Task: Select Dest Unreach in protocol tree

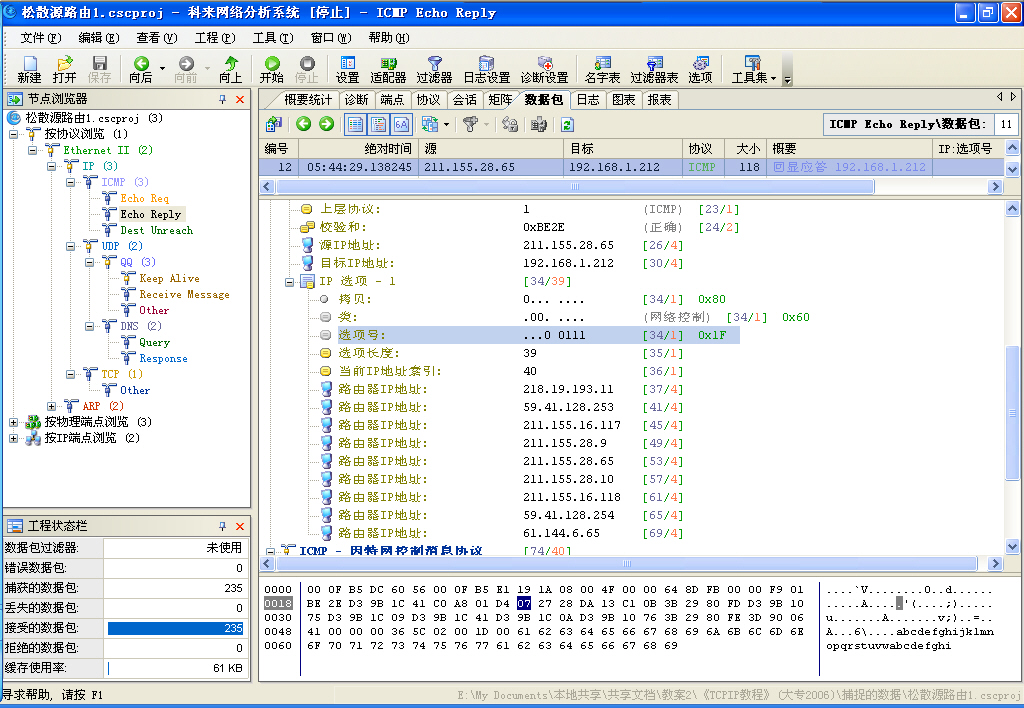Action: point(156,230)
